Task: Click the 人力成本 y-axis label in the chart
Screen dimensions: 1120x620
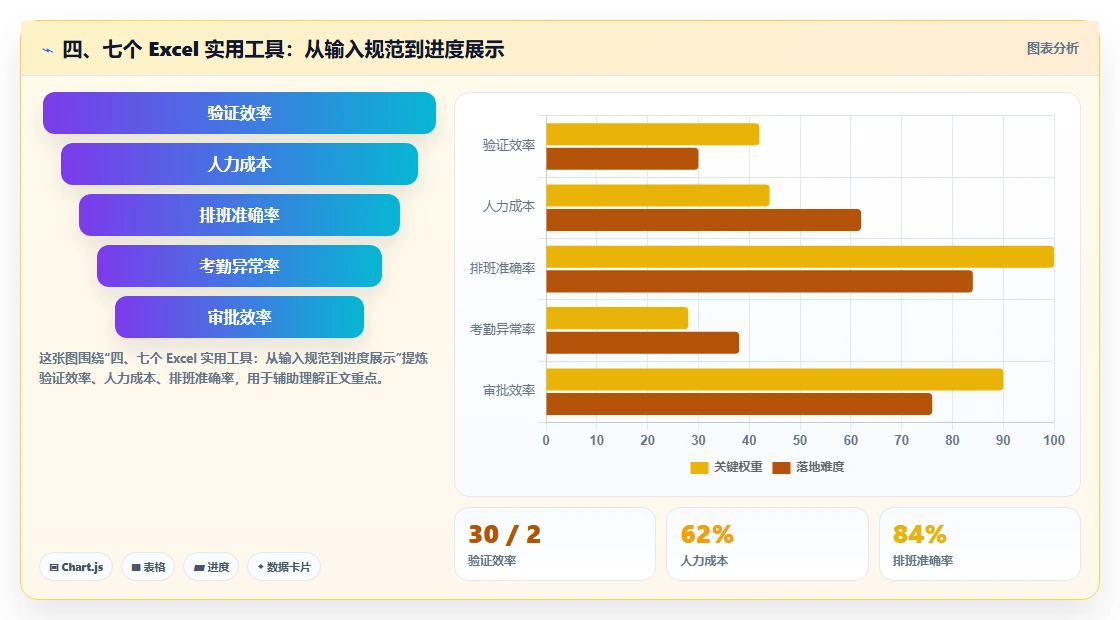Action: tap(509, 207)
